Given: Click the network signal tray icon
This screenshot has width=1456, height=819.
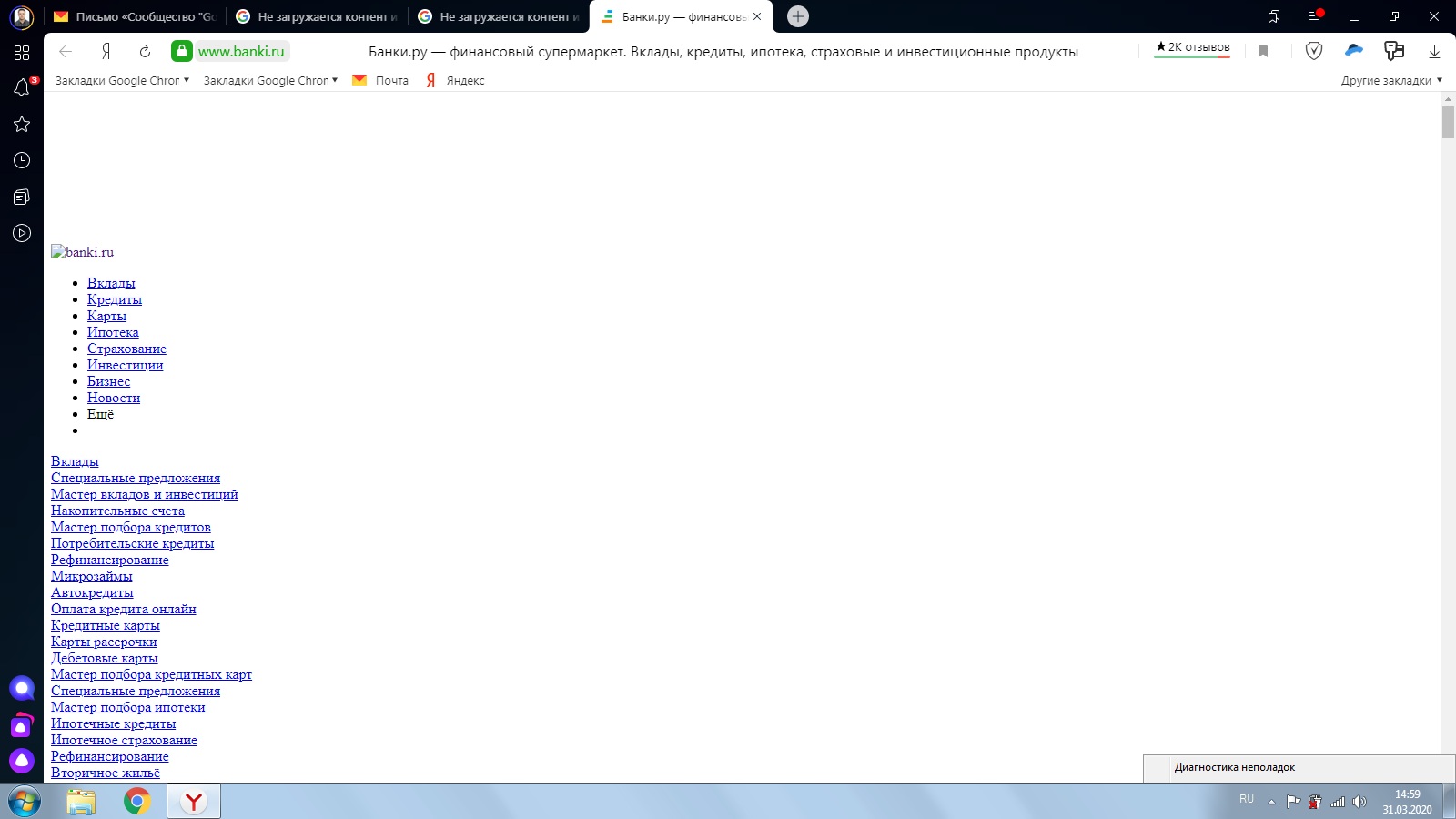Looking at the screenshot, I should point(1338,802).
